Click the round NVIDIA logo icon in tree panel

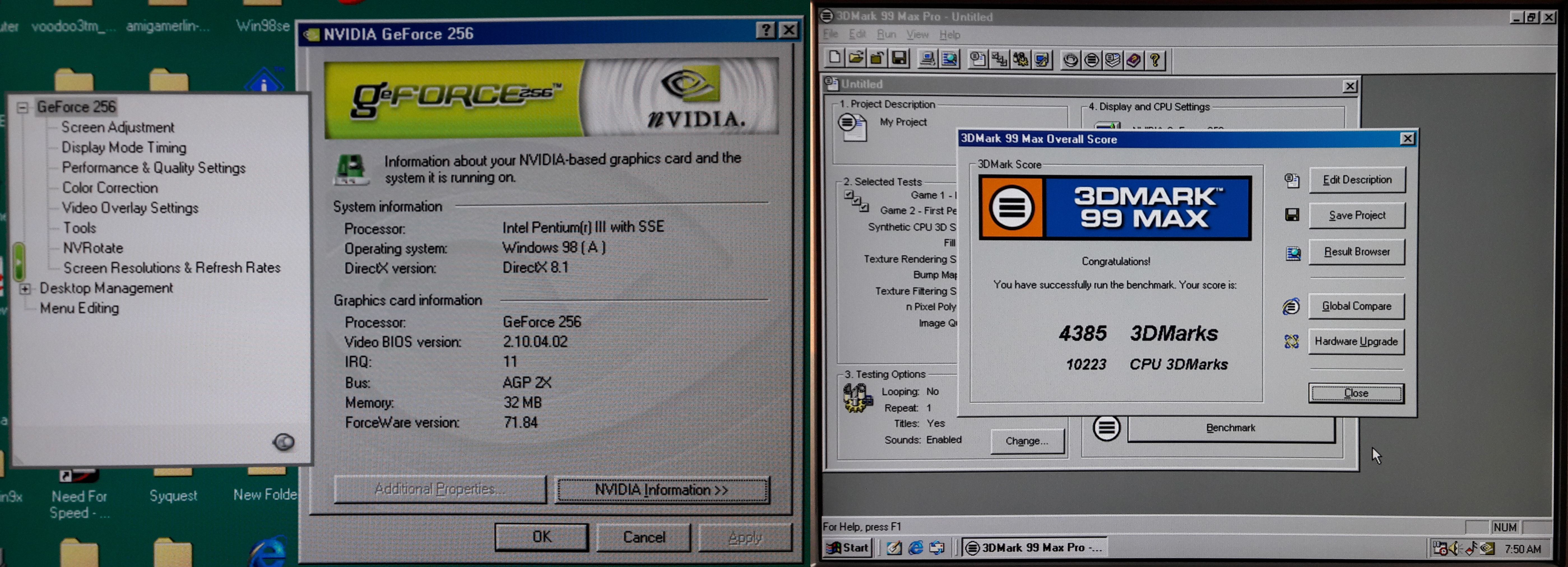point(283,442)
